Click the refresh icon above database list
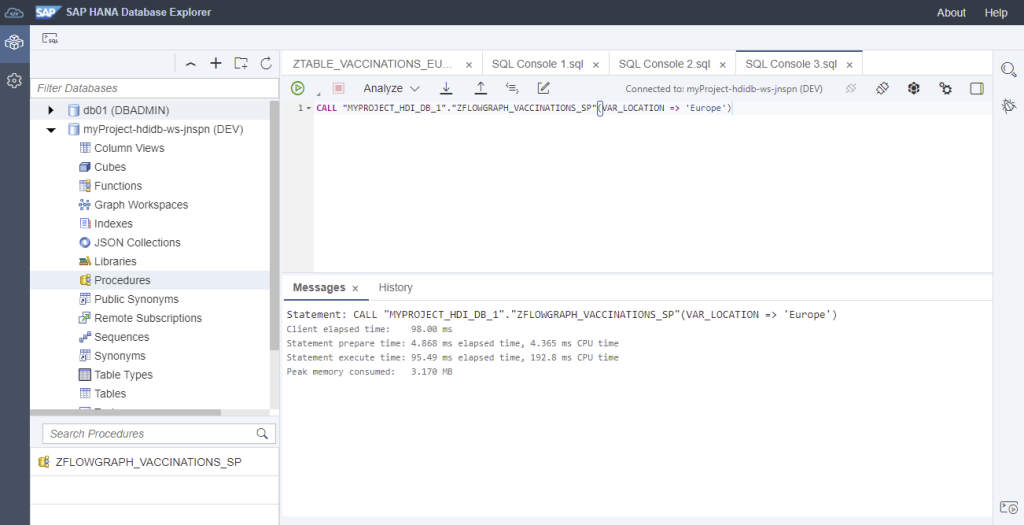 point(266,63)
